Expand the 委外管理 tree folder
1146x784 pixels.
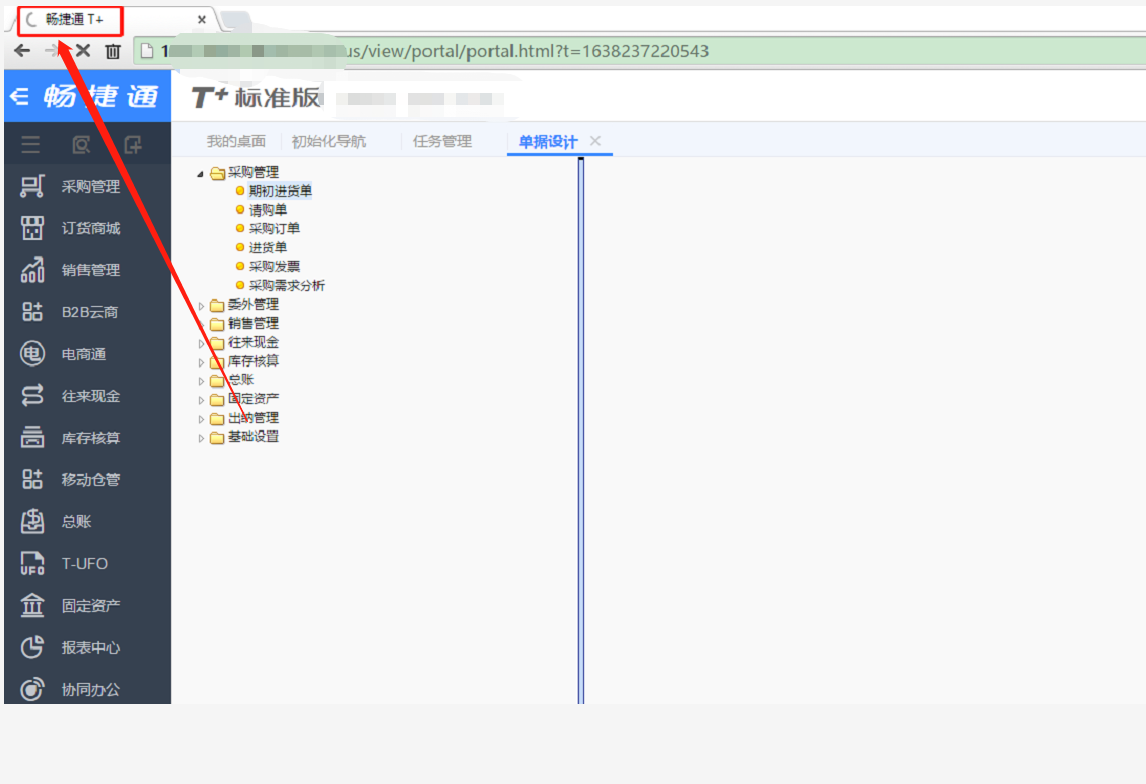(201, 306)
